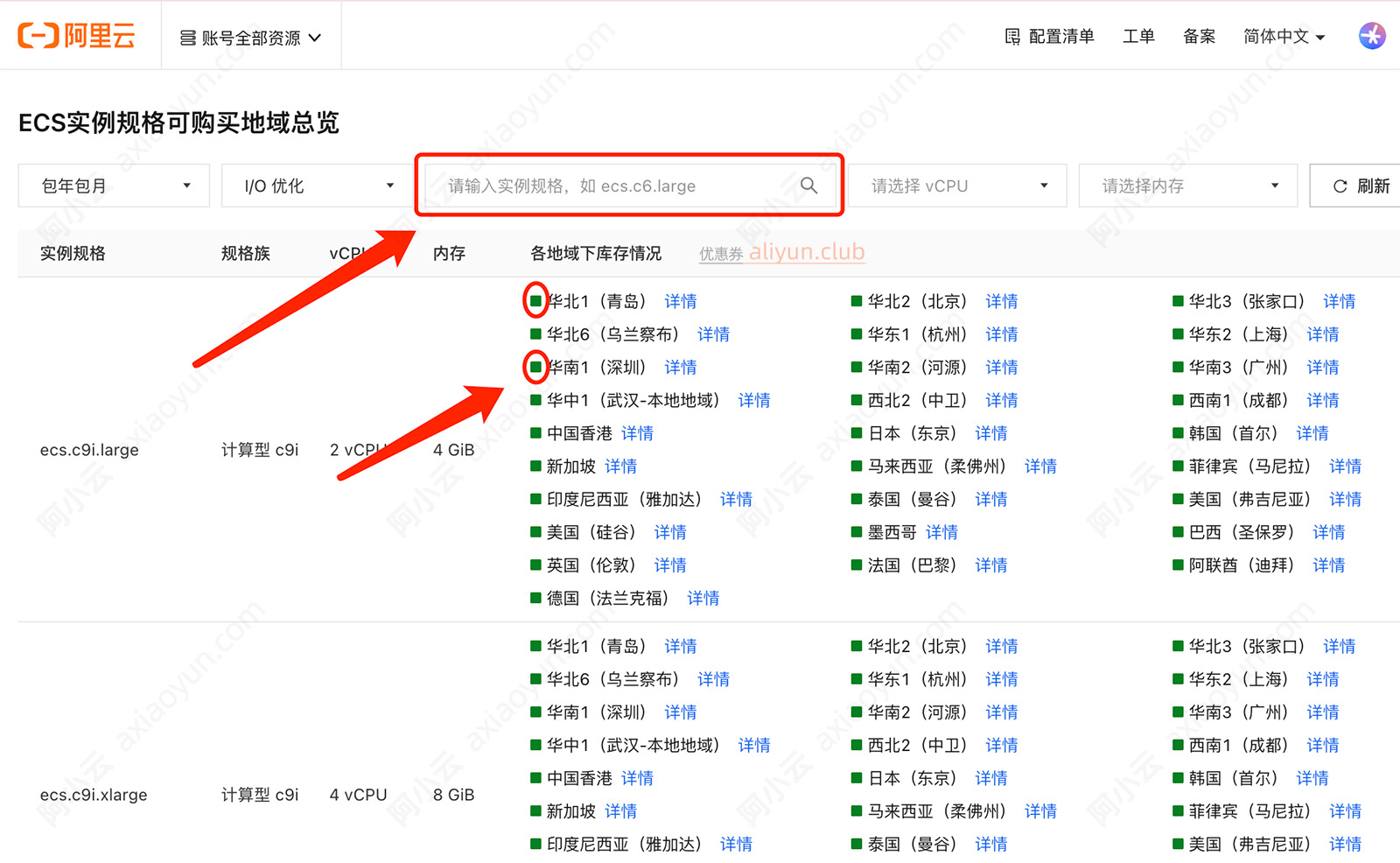The image size is (1400, 863).
Task: Open 详情 for 日本（东京） in ecs.c9i.xlarge row
Action: [x=991, y=778]
